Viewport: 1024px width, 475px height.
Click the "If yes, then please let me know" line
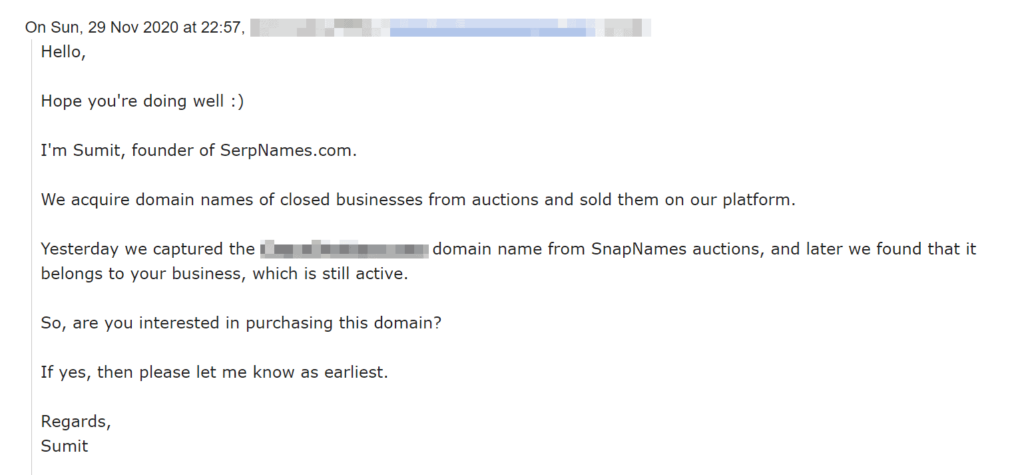click(x=214, y=372)
